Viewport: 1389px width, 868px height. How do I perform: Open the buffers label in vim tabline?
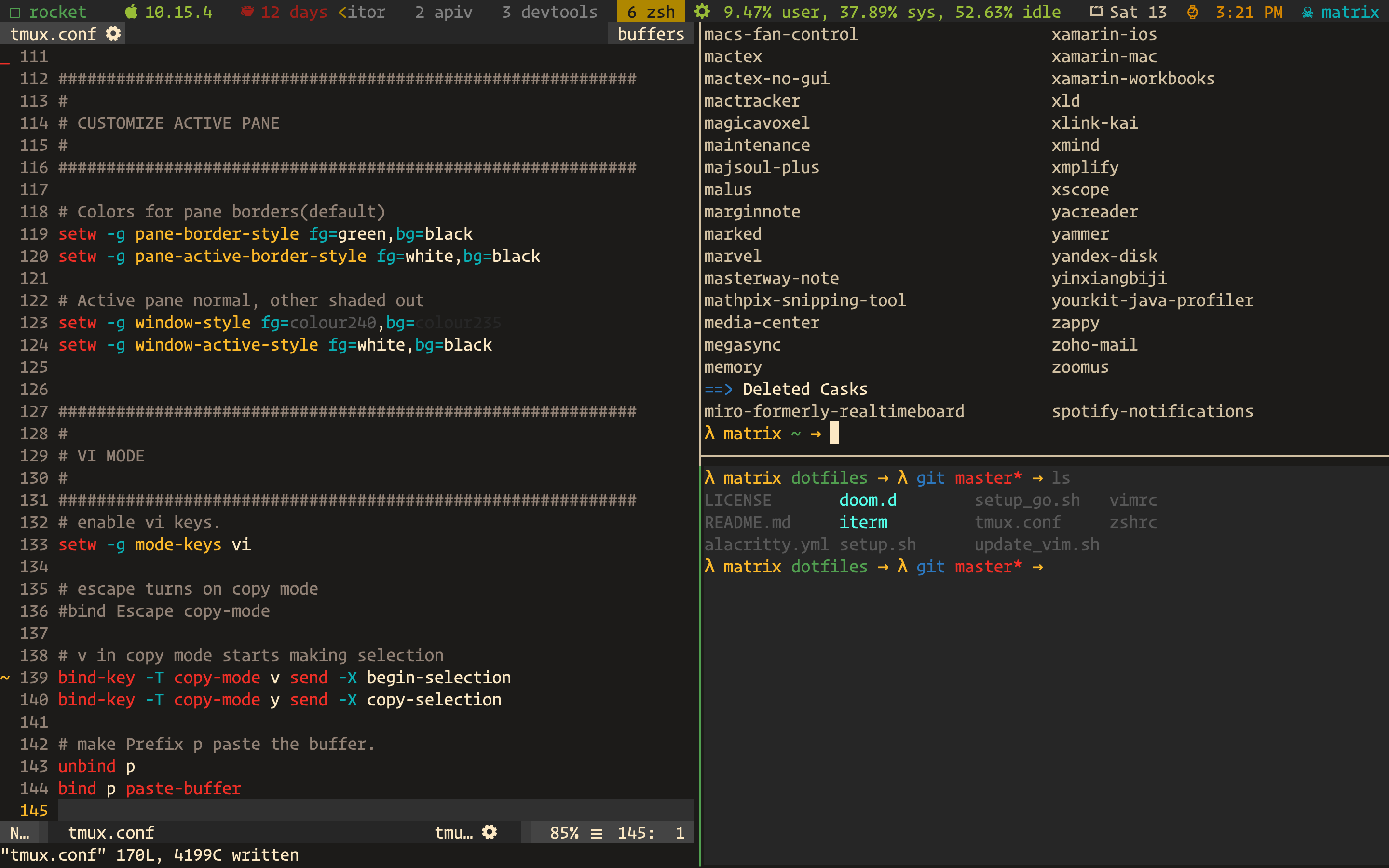(650, 34)
